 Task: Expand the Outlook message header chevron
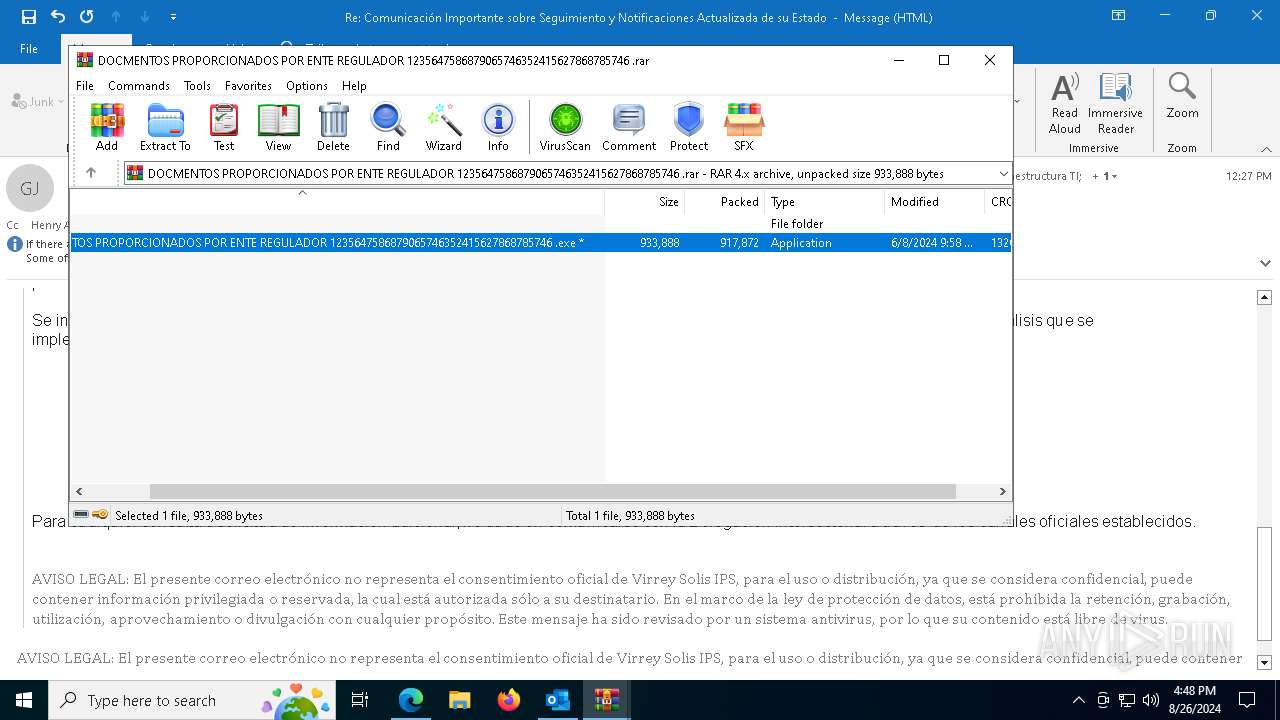click(1265, 262)
